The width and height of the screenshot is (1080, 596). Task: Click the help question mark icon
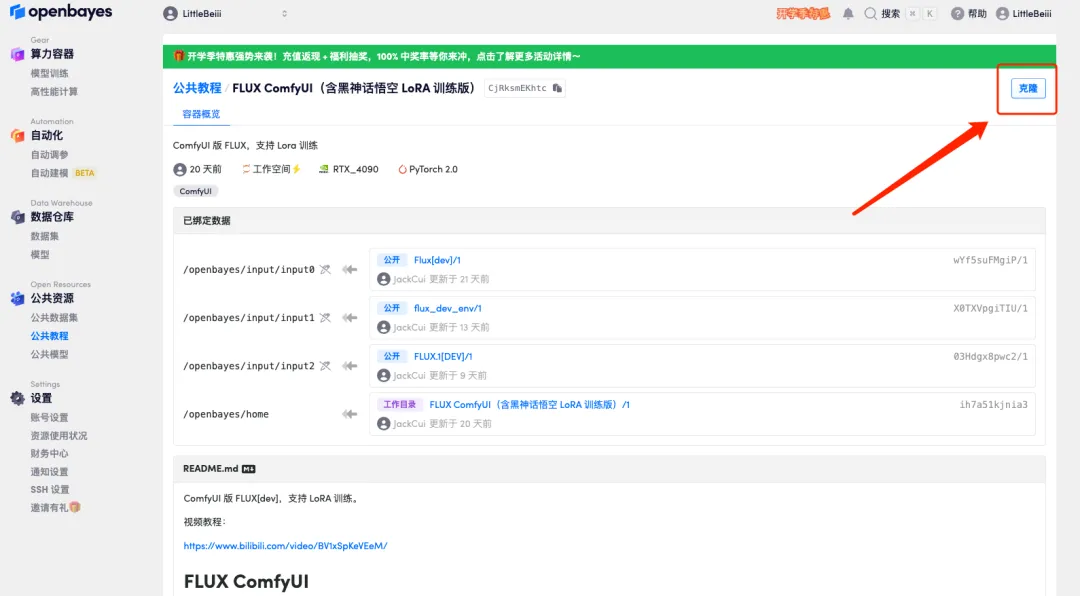click(x=957, y=14)
